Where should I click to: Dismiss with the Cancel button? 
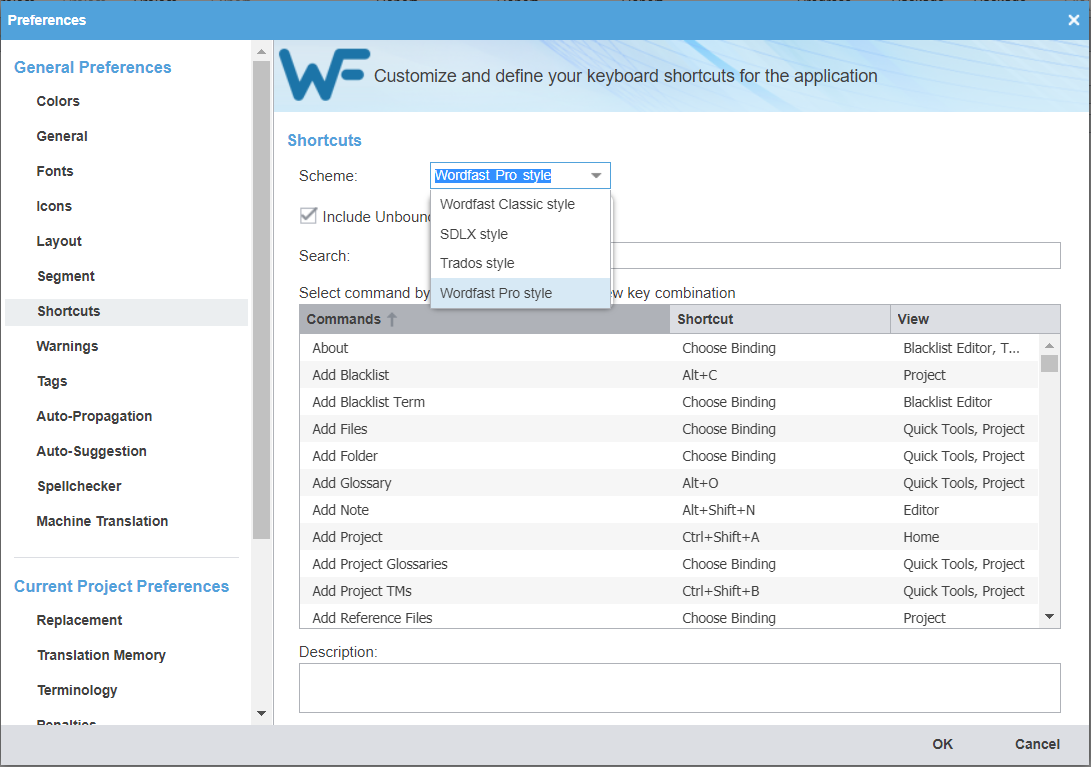pyautogui.click(x=1037, y=744)
